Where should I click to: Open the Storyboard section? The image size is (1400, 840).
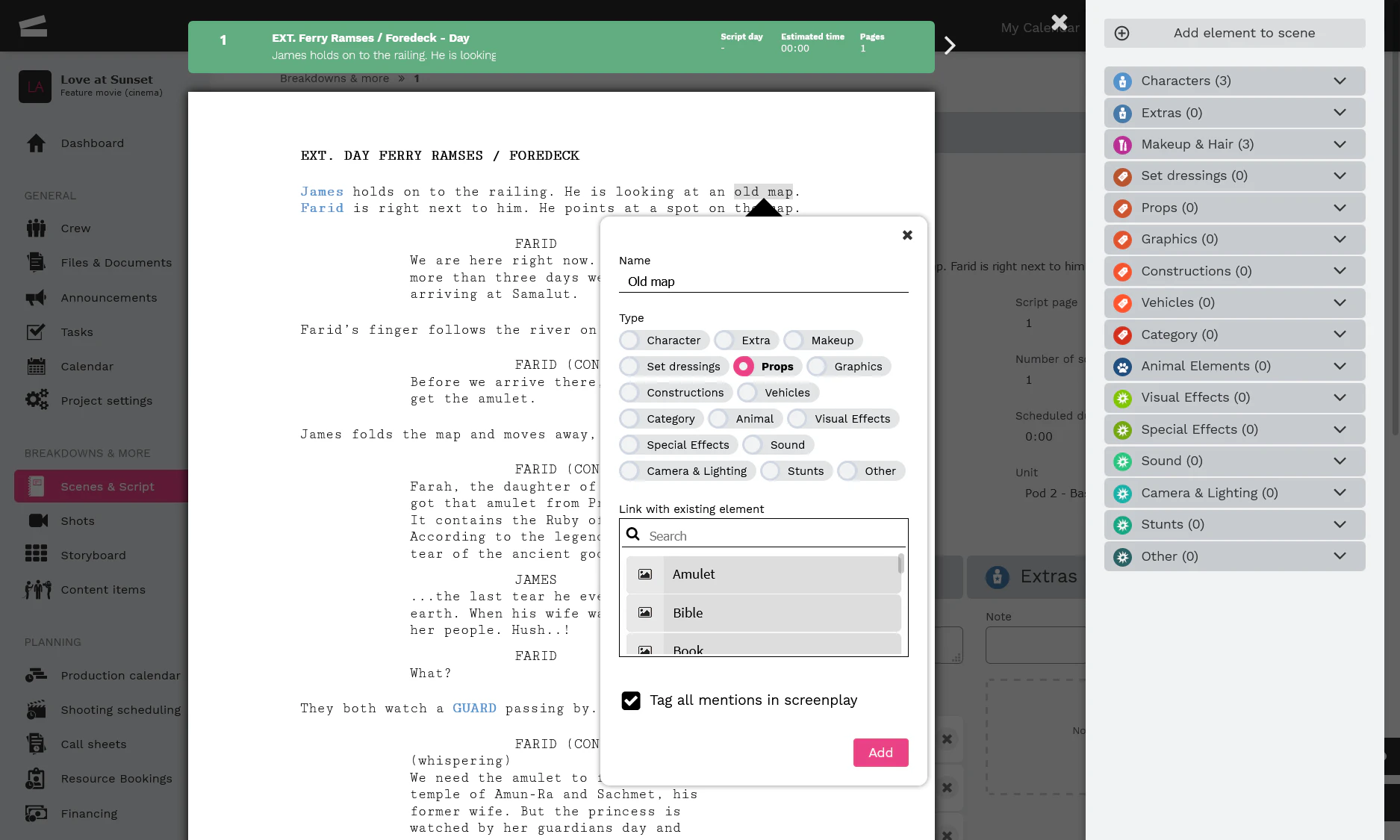(x=93, y=555)
